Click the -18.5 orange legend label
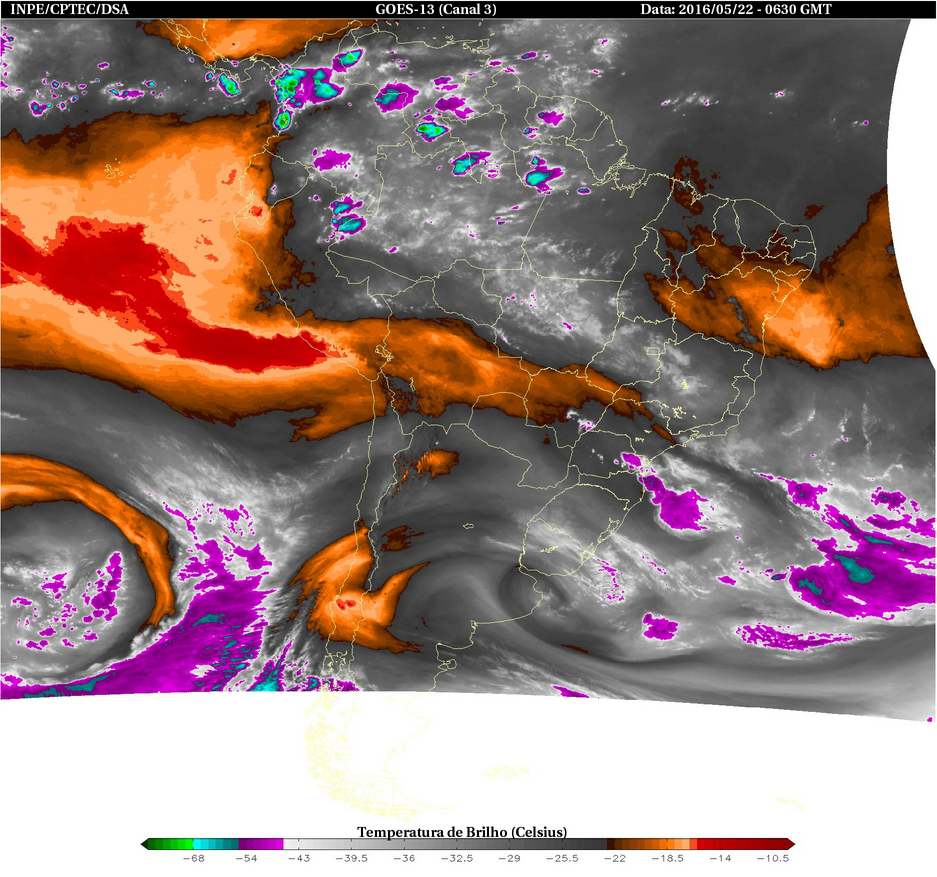 [x=667, y=858]
